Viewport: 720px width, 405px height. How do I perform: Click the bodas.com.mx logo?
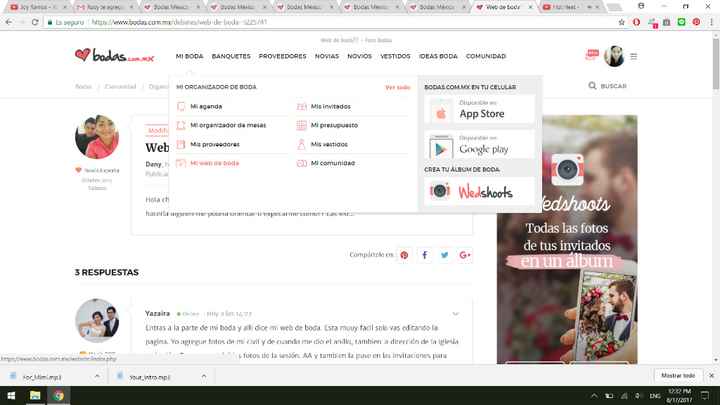coord(115,56)
